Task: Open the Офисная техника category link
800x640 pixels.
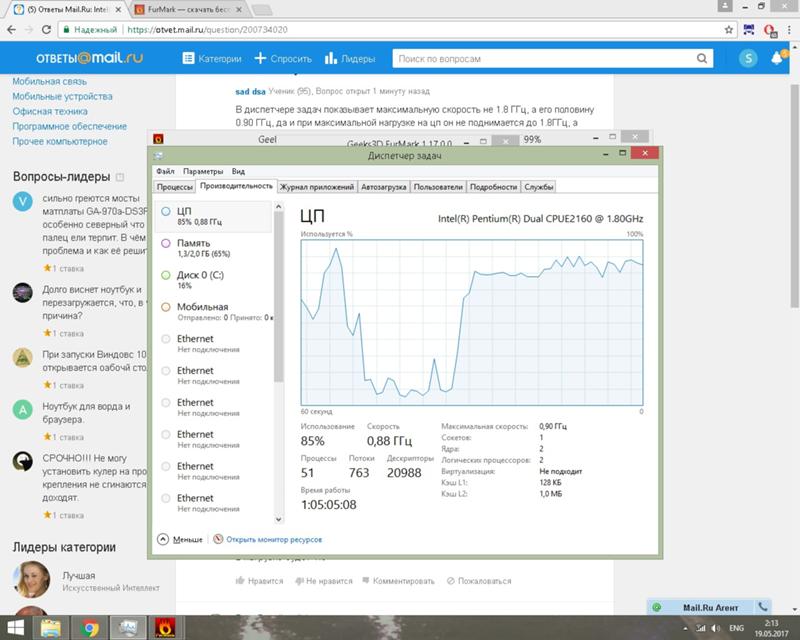Action: point(50,111)
